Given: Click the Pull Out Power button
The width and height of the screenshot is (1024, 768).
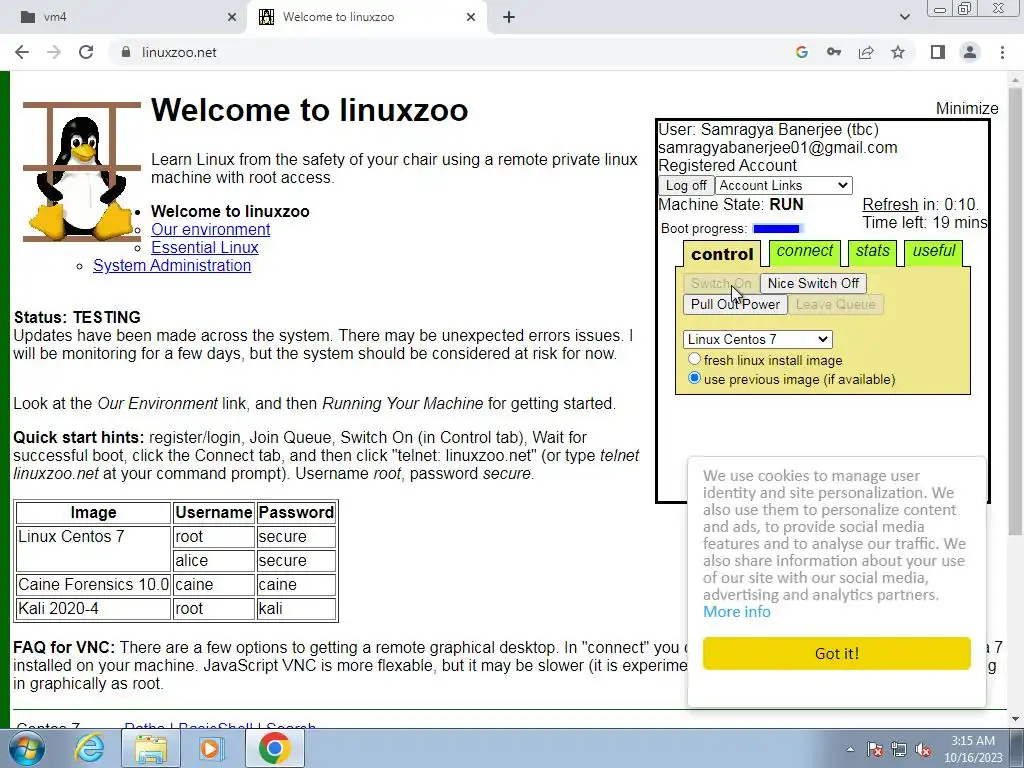Looking at the screenshot, I should click(x=735, y=304).
